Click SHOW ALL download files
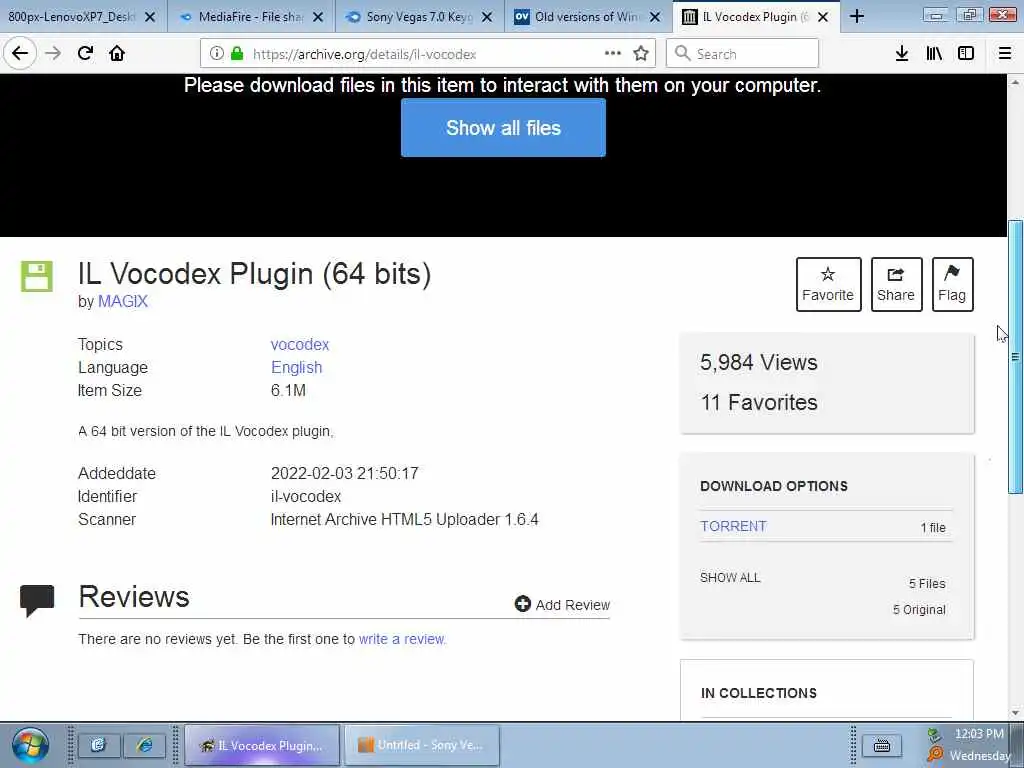 (730, 577)
